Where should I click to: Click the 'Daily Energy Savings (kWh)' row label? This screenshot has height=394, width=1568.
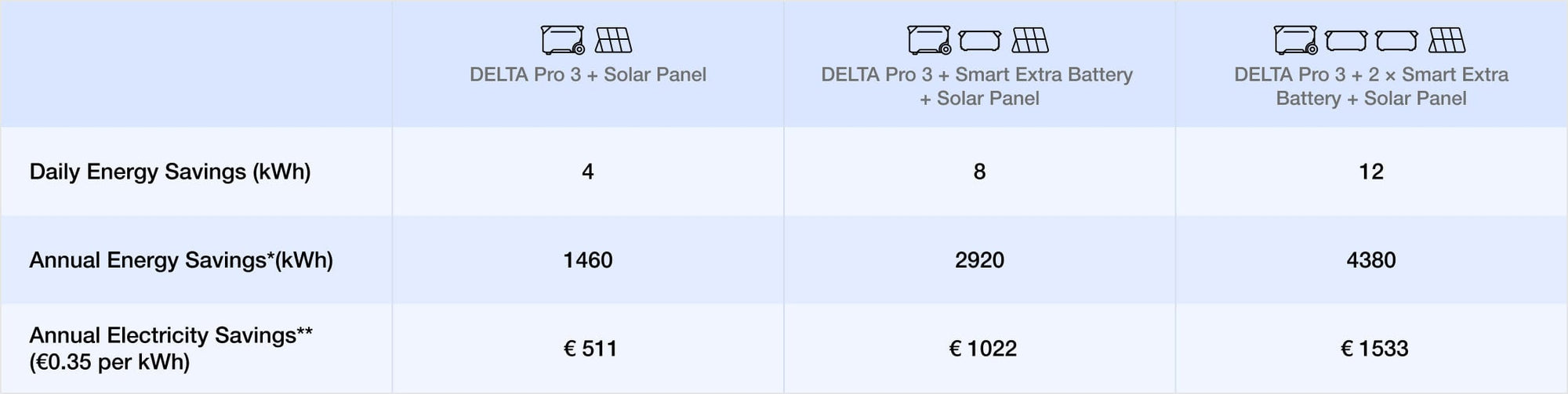(170, 172)
